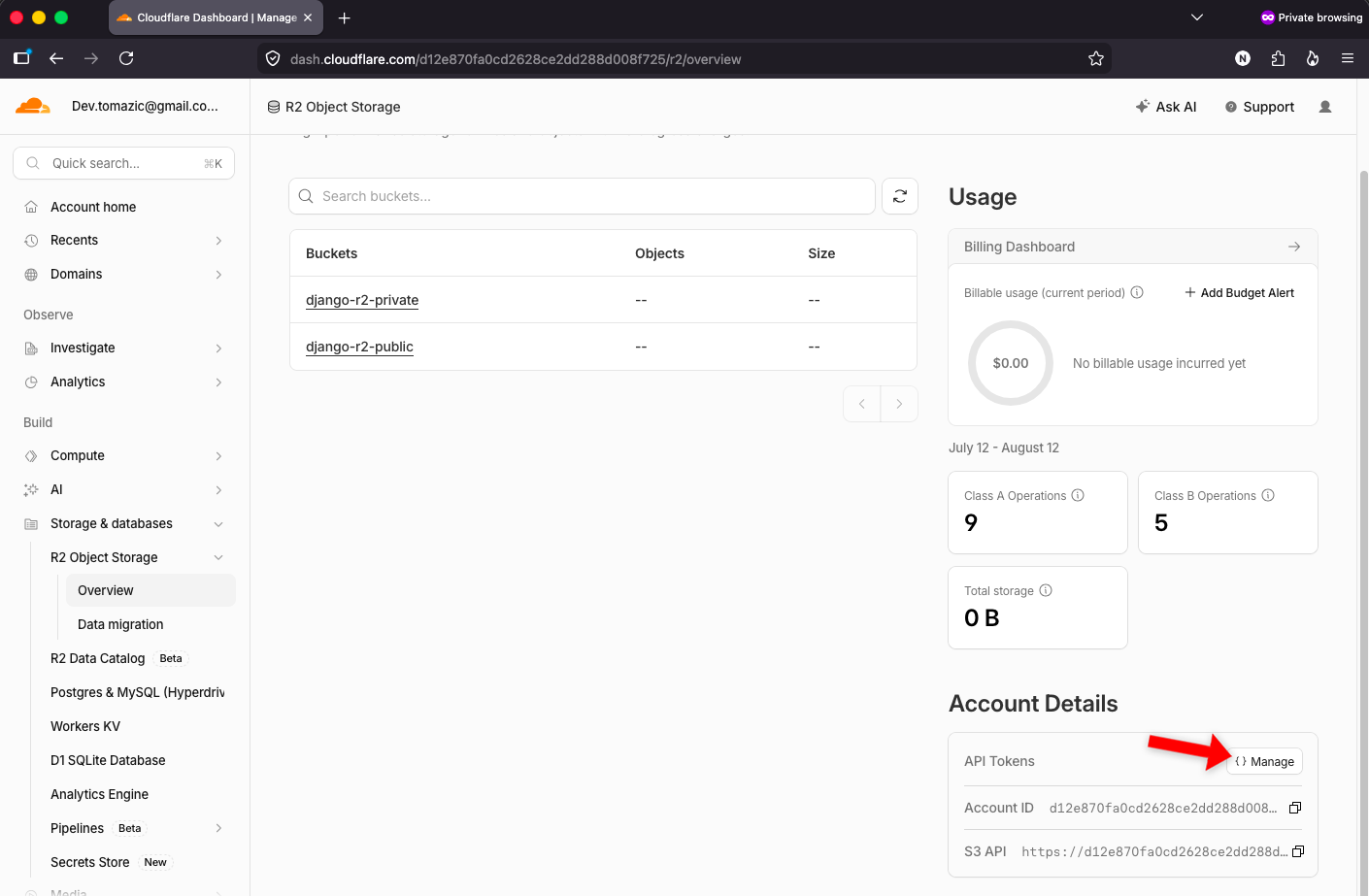Open new browser tab with plus icon
The width and height of the screenshot is (1369, 896).
coord(344,17)
